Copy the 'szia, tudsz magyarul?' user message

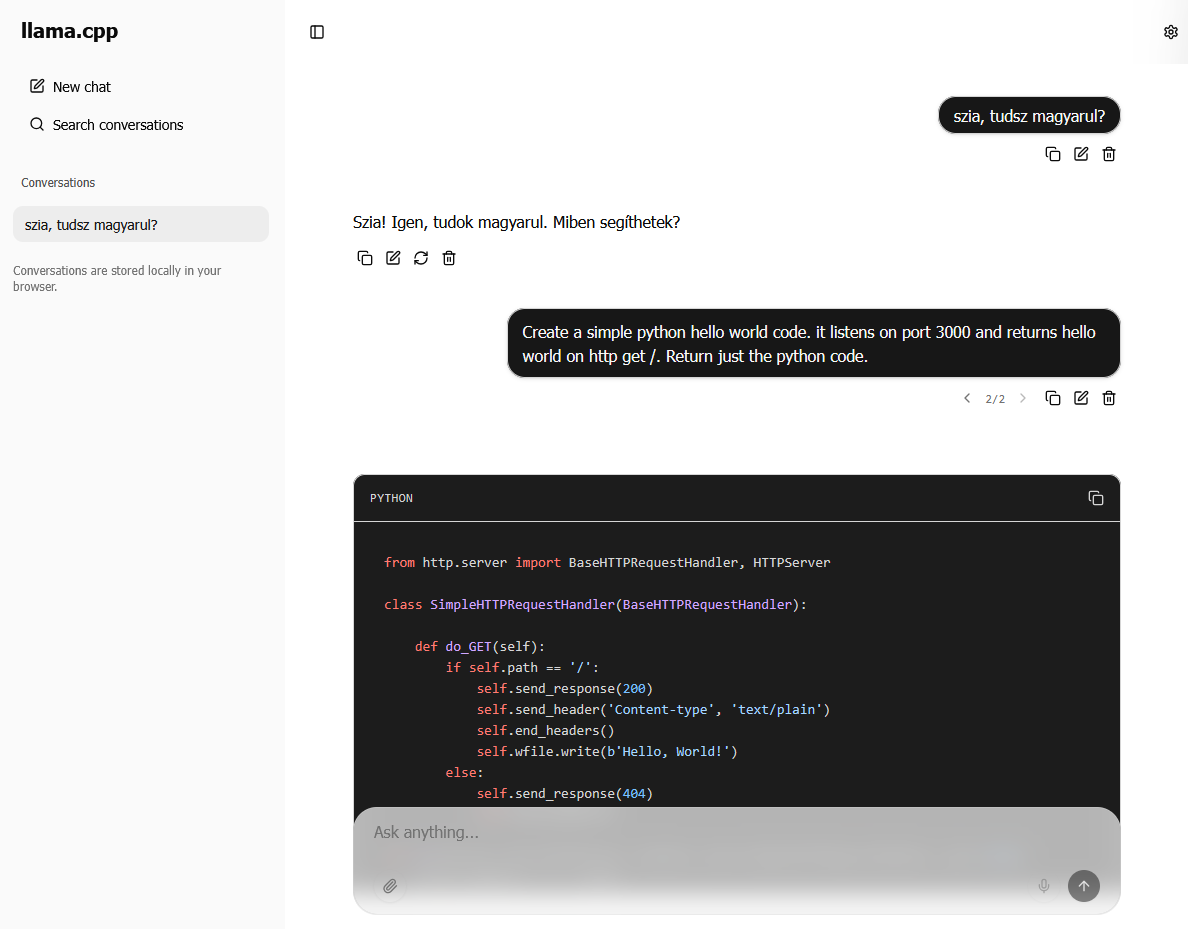[x=1053, y=154]
